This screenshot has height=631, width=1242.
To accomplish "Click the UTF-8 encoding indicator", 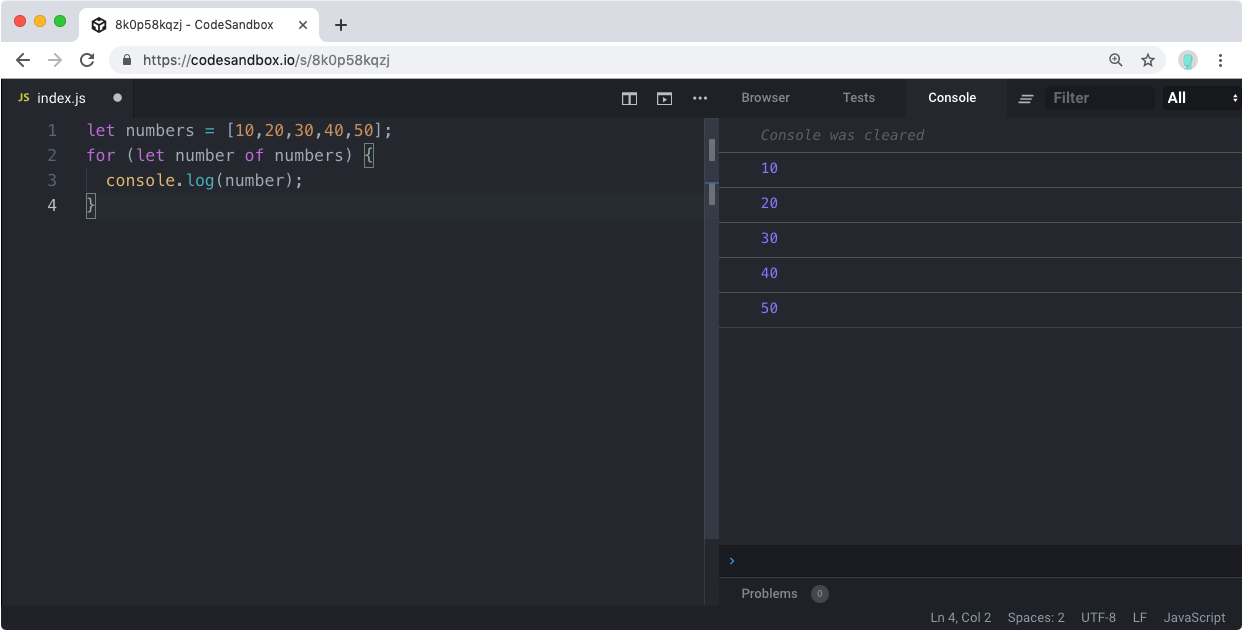I will pos(1098,618).
